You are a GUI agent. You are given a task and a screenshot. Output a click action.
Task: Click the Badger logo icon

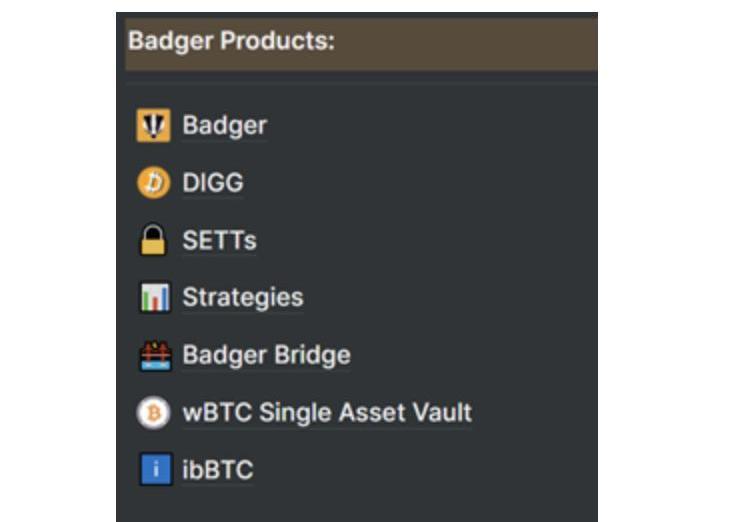[x=153, y=126]
